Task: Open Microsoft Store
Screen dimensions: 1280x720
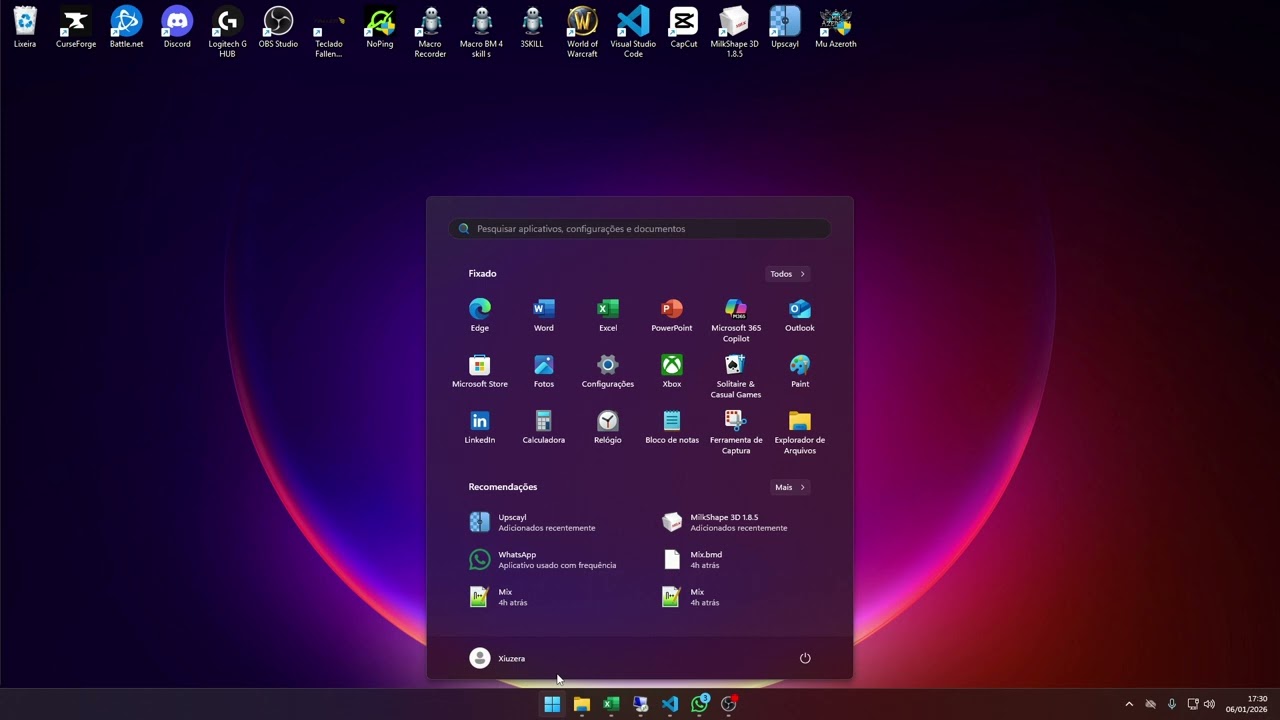Action: 480,371
